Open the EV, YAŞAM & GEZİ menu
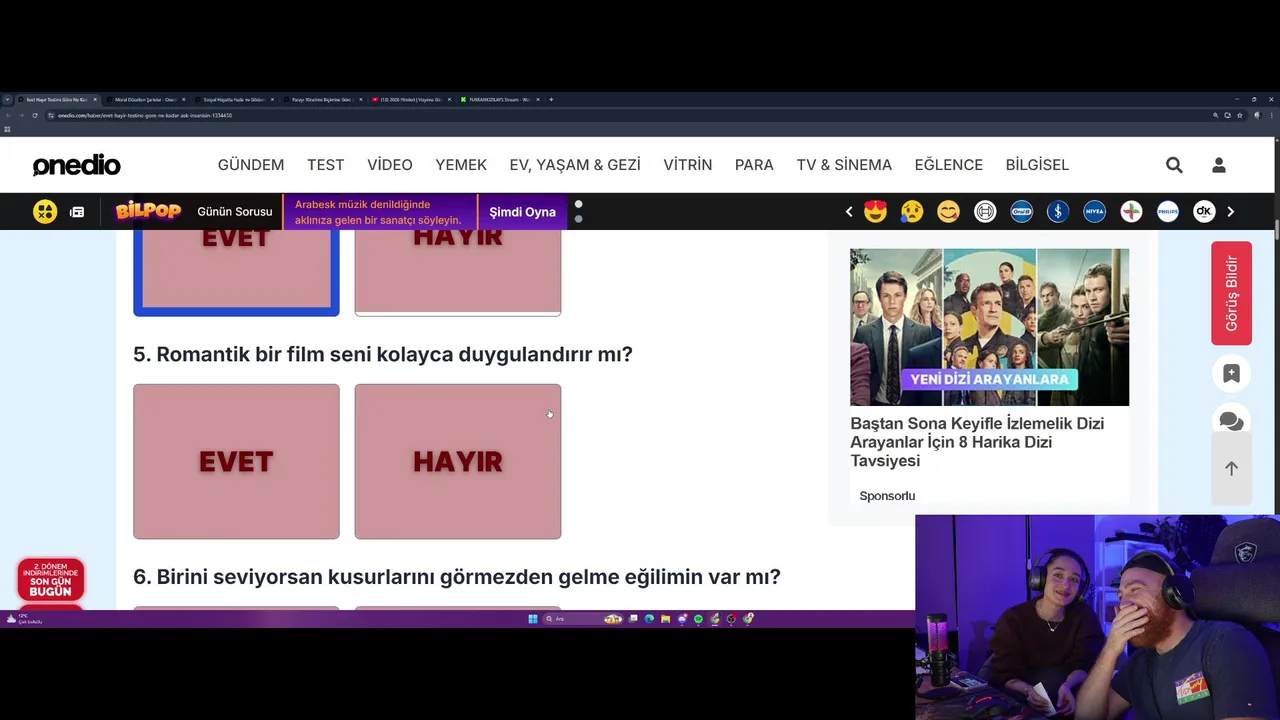Image resolution: width=1280 pixels, height=720 pixels. click(575, 165)
